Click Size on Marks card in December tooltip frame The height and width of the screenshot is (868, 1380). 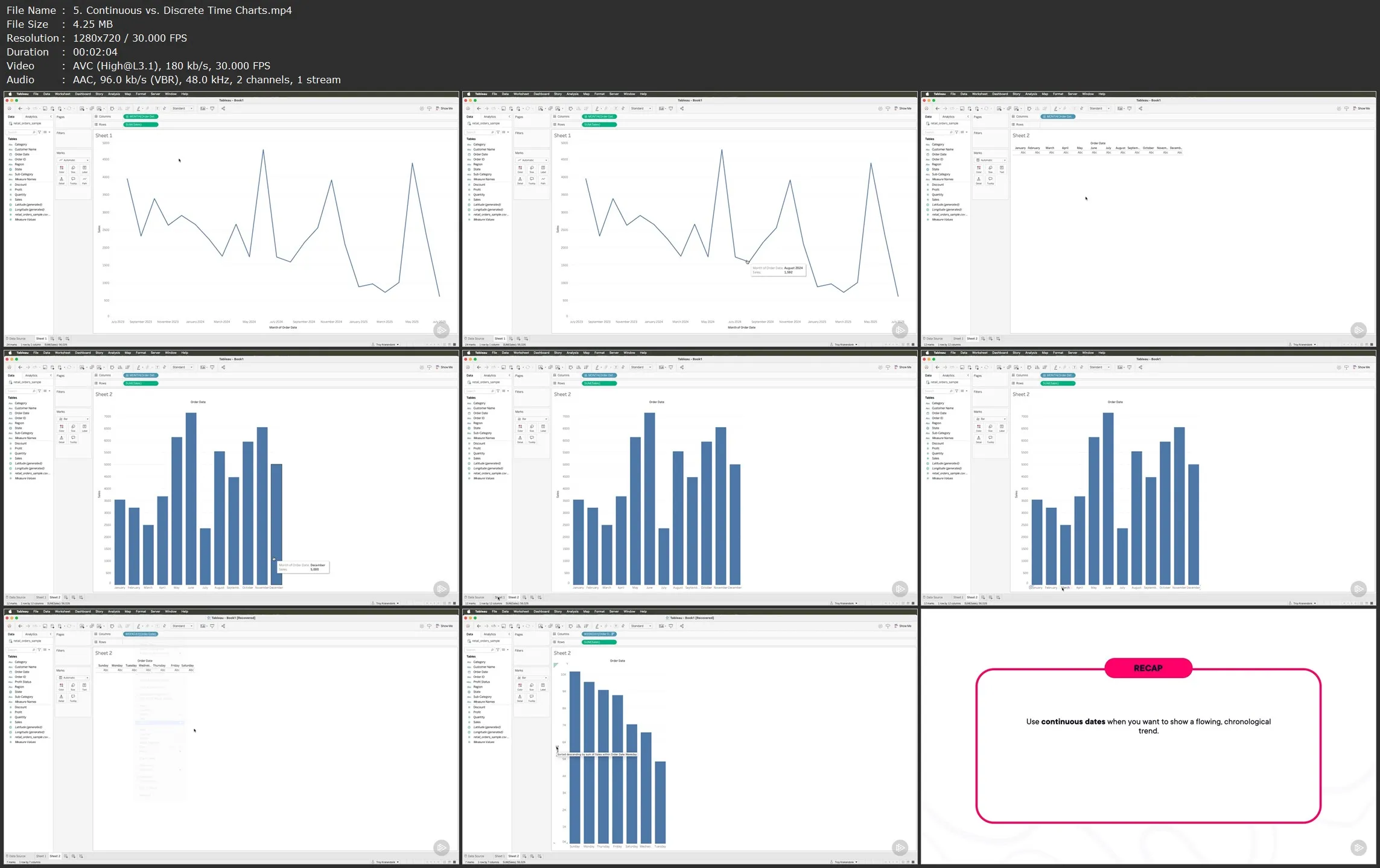click(x=73, y=428)
